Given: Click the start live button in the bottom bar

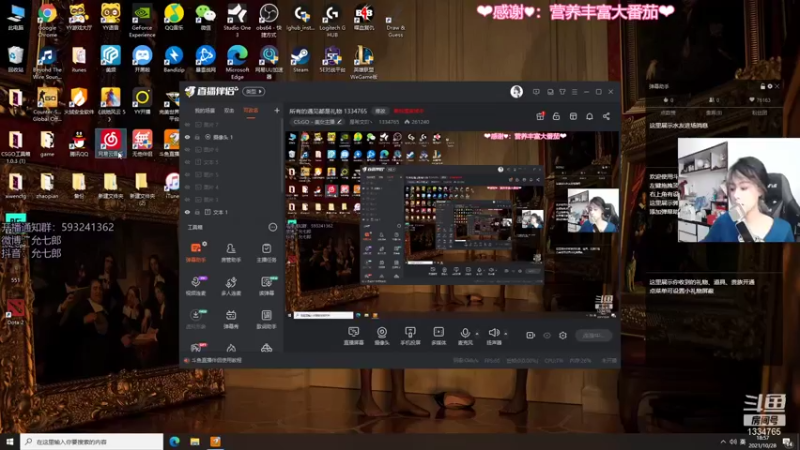Looking at the screenshot, I should [593, 335].
